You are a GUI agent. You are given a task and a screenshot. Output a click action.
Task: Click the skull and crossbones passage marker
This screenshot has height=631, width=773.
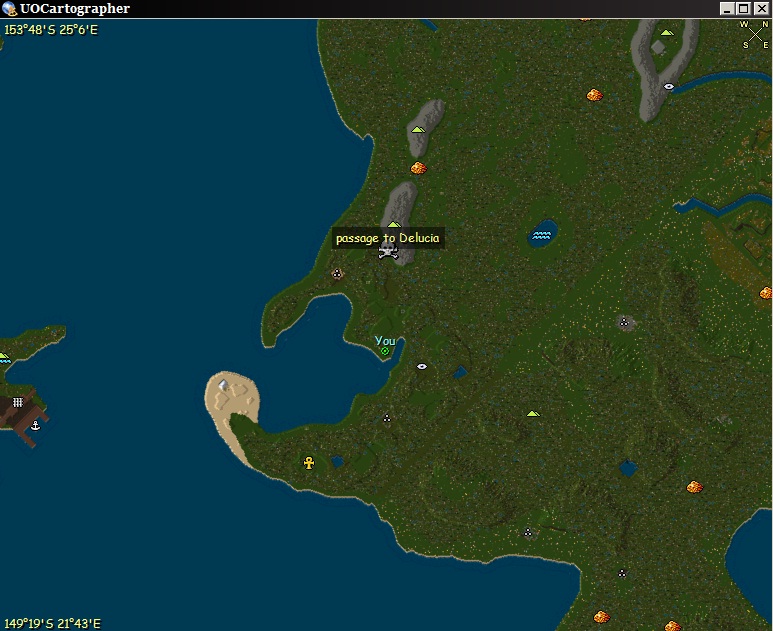click(388, 251)
